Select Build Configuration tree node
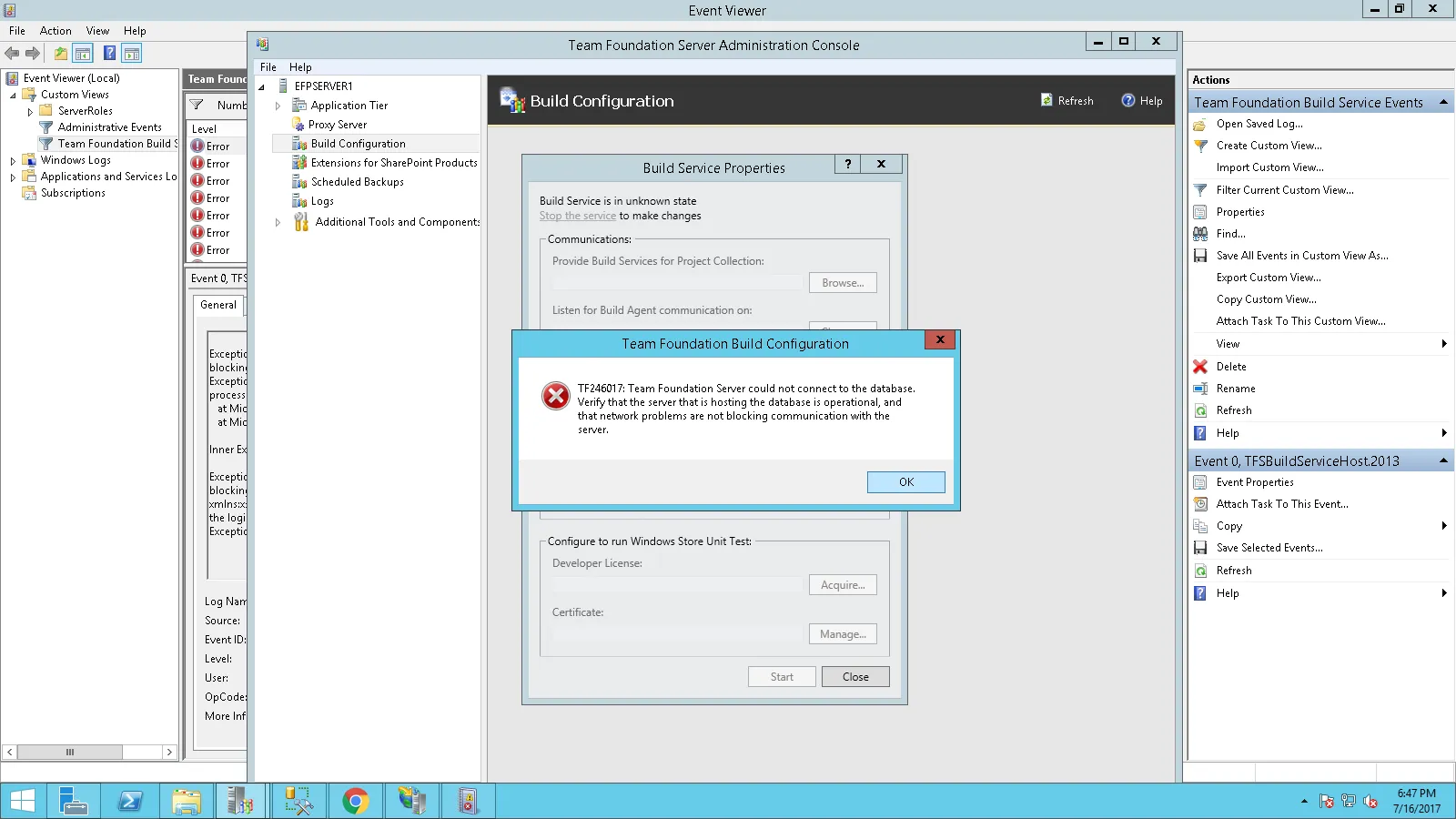 358,144
